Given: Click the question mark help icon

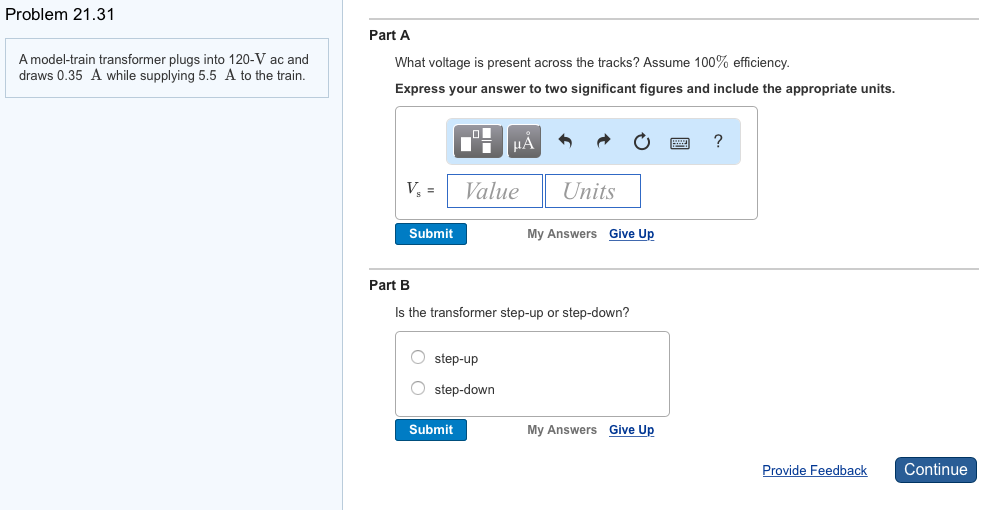Looking at the screenshot, I should [718, 142].
